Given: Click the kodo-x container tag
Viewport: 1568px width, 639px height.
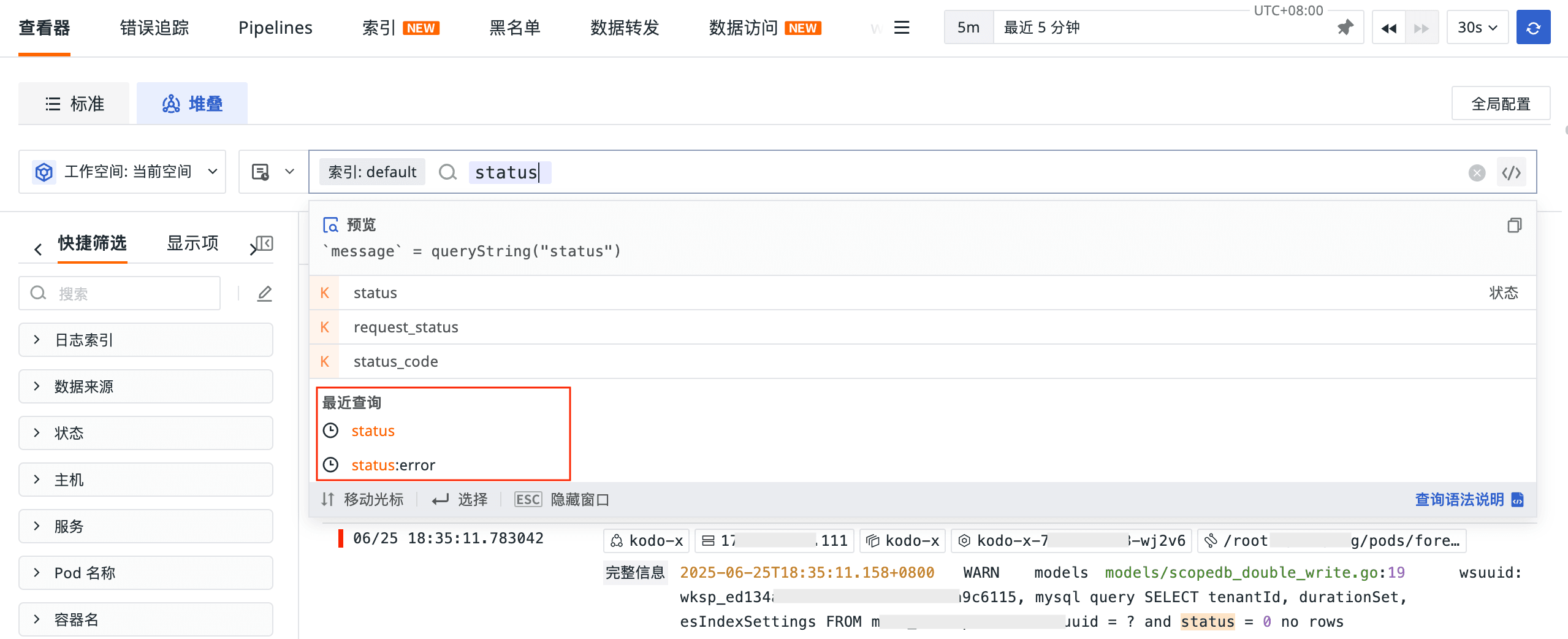Looking at the screenshot, I should (x=902, y=540).
